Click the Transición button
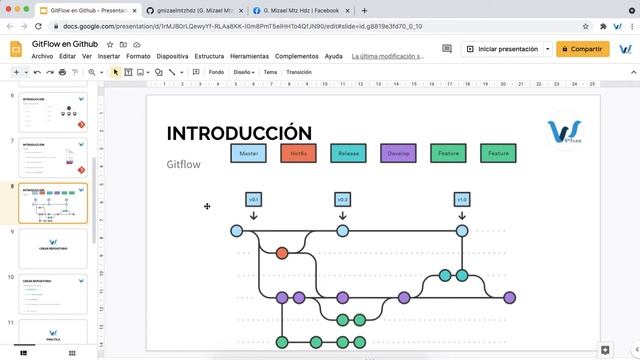The image size is (640, 360). (x=299, y=72)
